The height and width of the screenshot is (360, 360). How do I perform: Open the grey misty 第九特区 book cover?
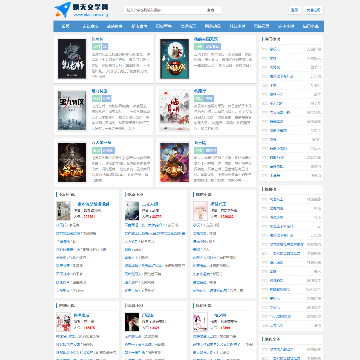[72, 111]
